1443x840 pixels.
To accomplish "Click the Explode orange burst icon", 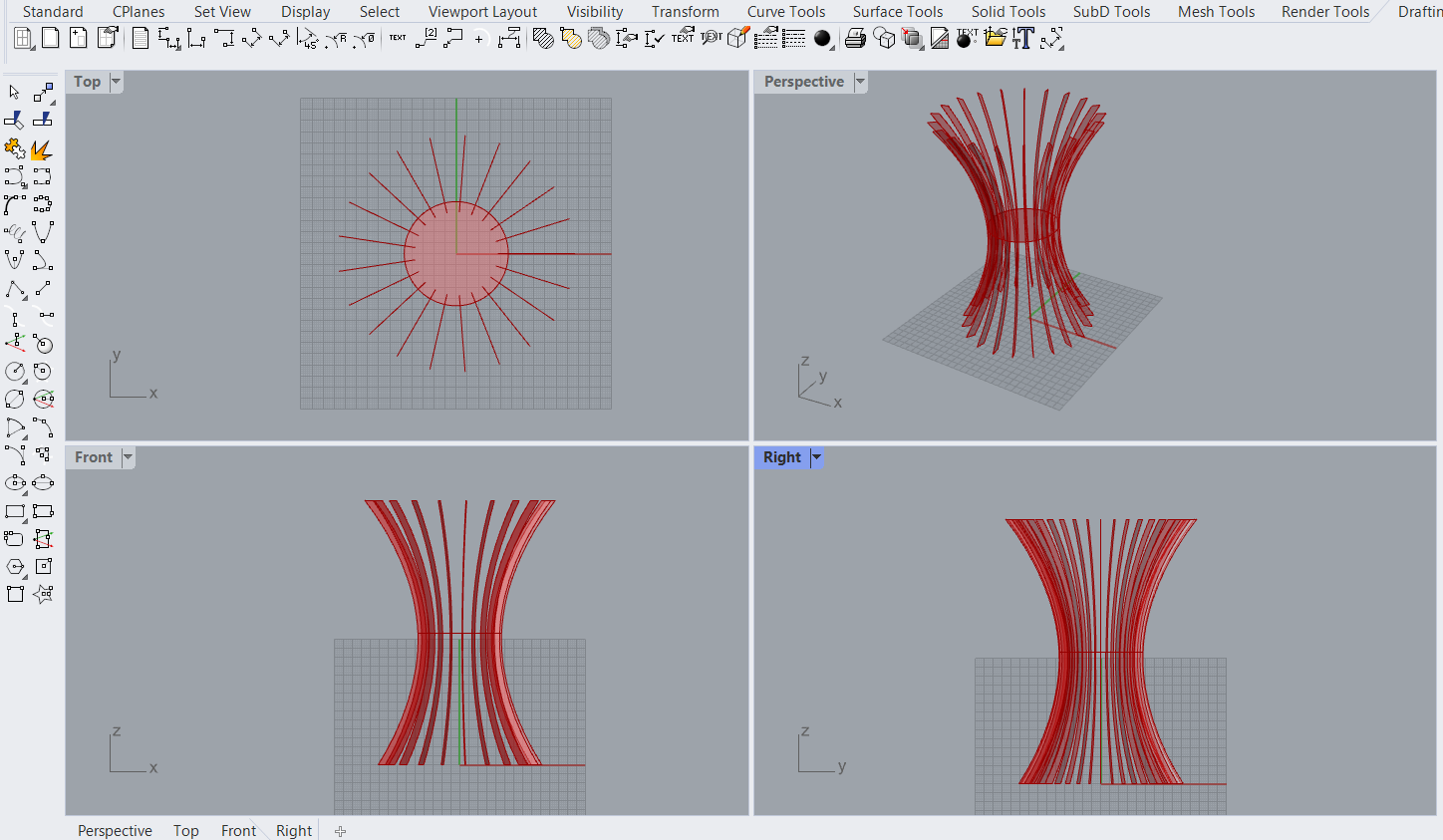I will pyautogui.click(x=42, y=149).
